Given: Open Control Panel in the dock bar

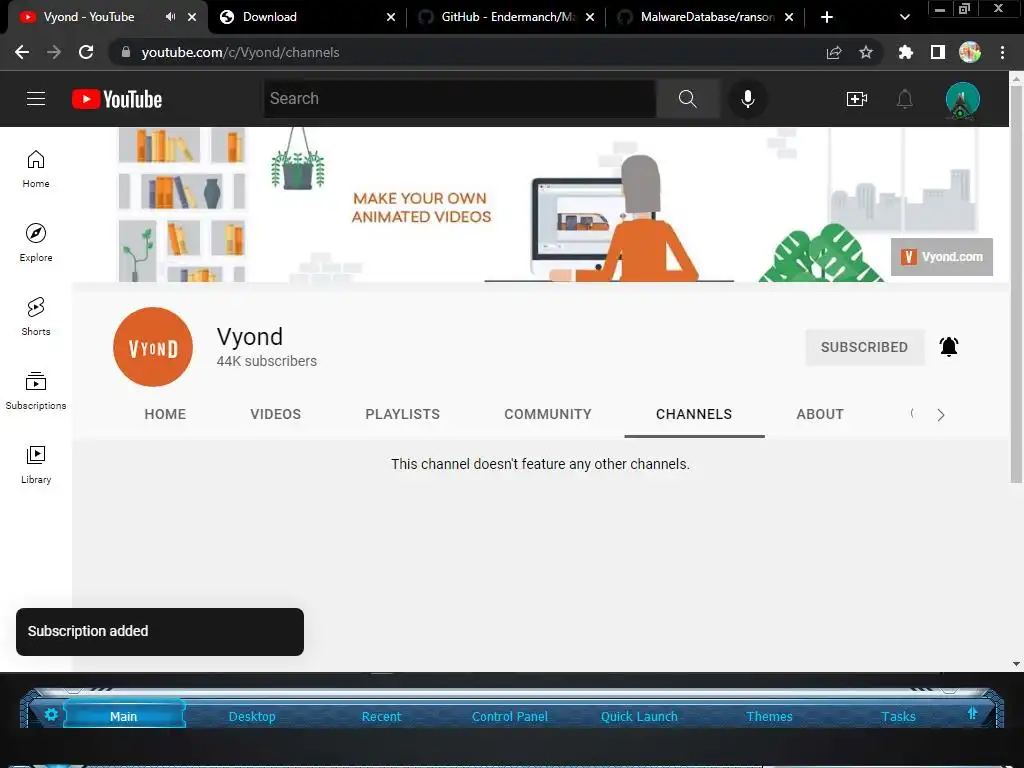Looking at the screenshot, I should point(509,716).
